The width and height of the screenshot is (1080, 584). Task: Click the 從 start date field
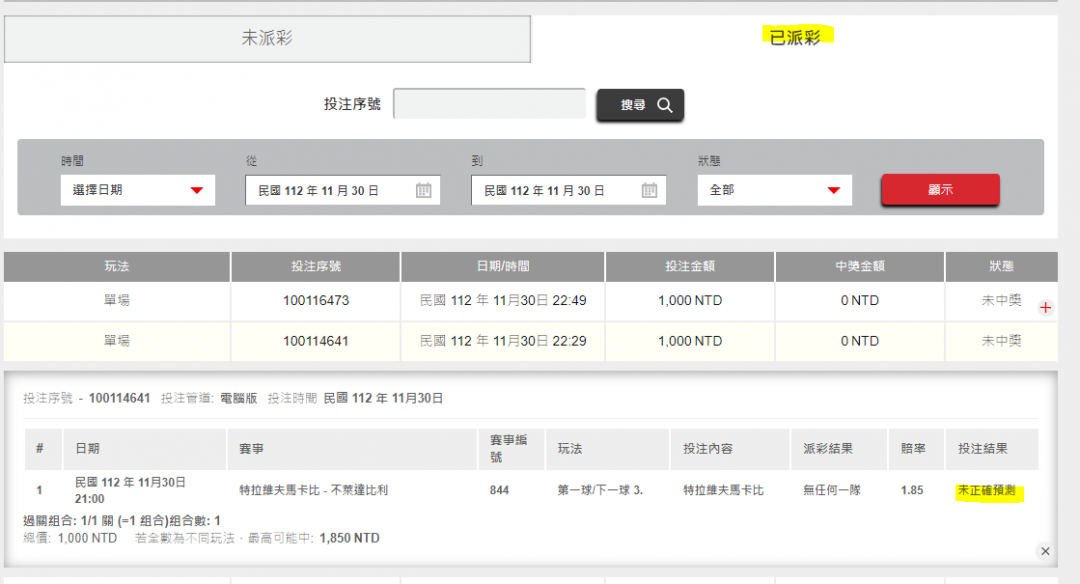[342, 190]
